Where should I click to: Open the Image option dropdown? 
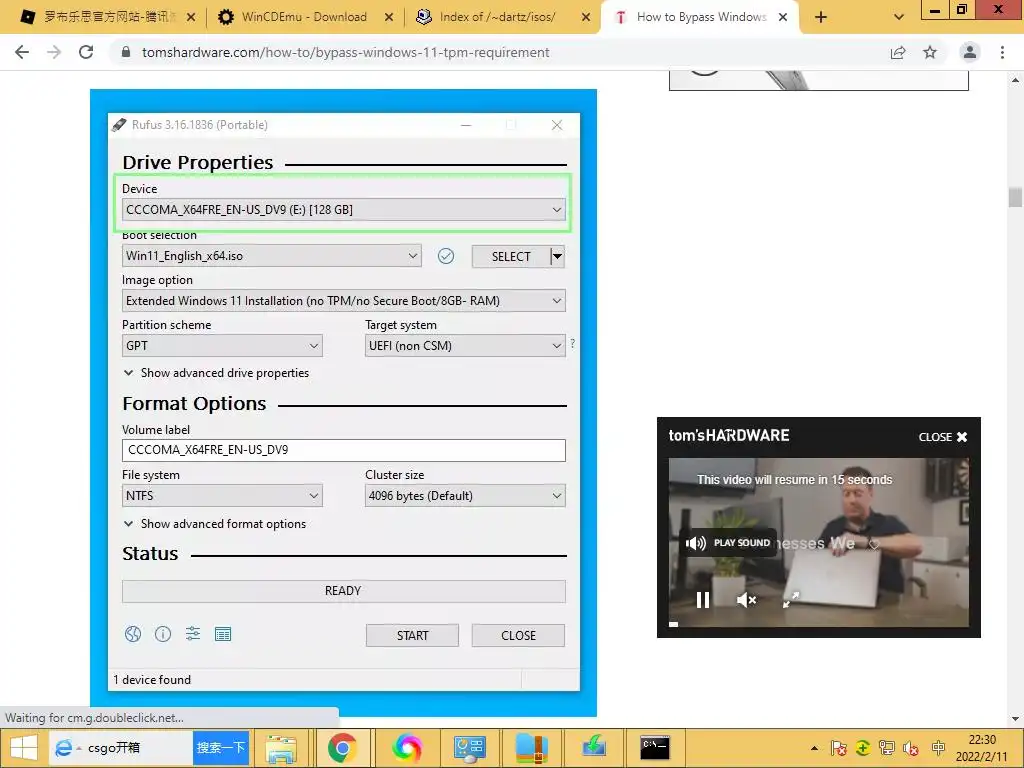(344, 300)
